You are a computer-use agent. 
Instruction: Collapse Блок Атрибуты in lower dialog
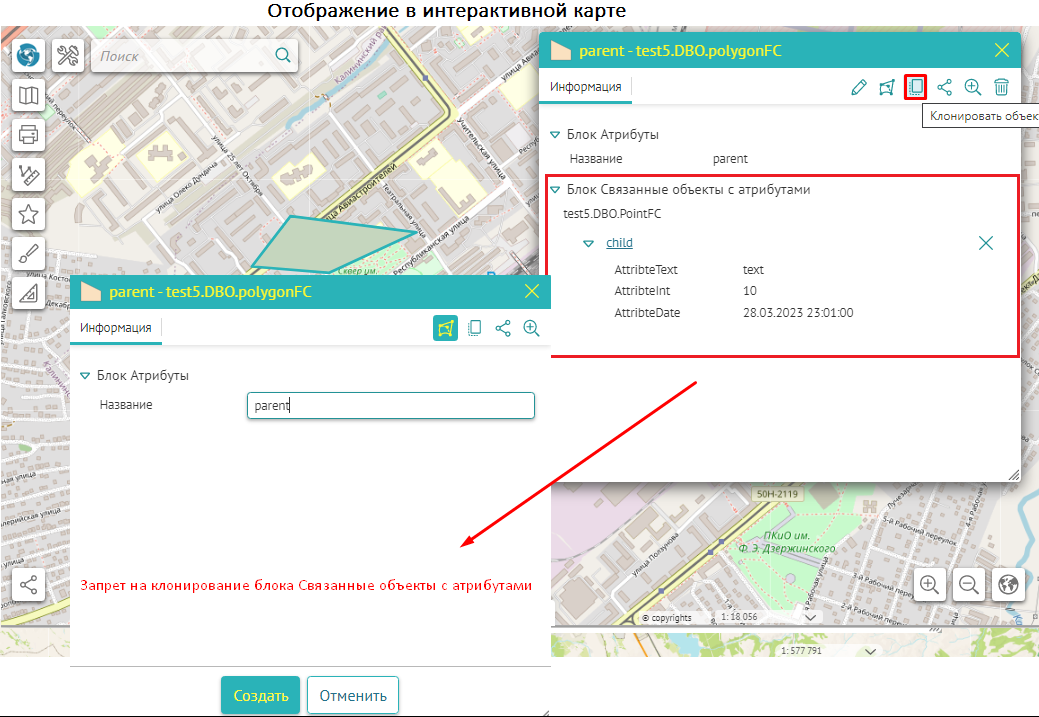click(x=85, y=376)
